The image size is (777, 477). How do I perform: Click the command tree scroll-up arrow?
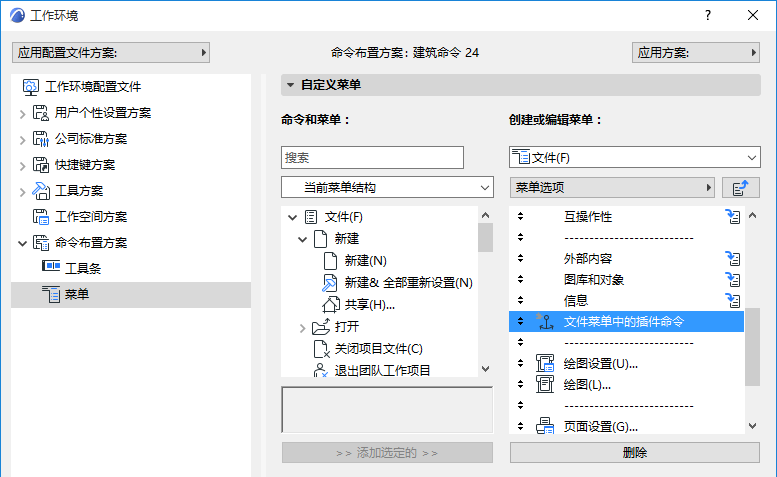[486, 215]
